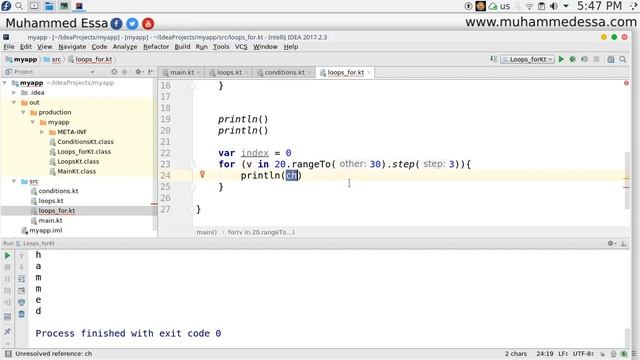The height and width of the screenshot is (360, 640).
Task: Switch to the main.kt tab
Action: [x=182, y=72]
